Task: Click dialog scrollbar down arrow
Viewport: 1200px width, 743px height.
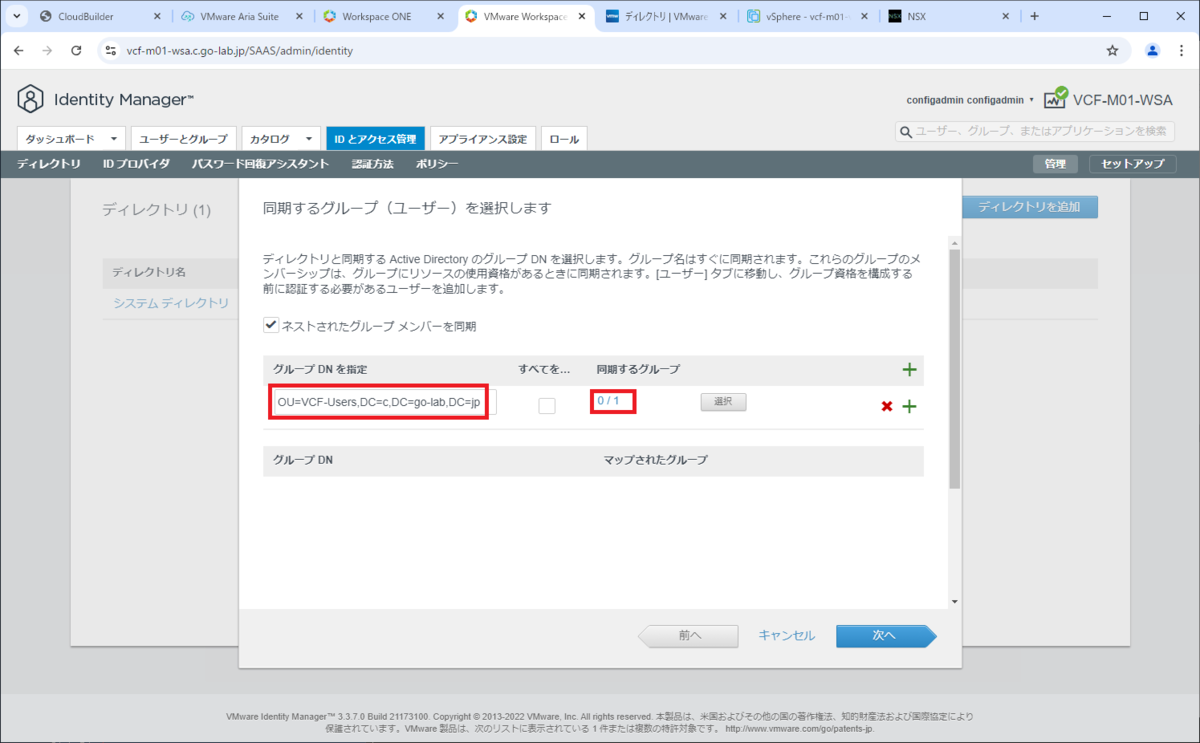Action: coord(955,602)
